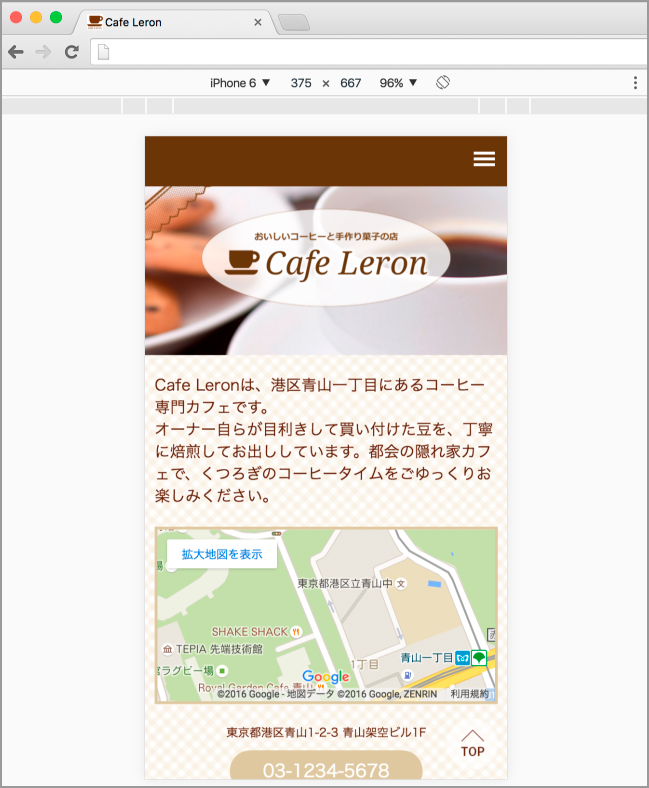649x788 pixels.
Task: Expand the iPhone 6 device dropdown
Action: point(240,83)
